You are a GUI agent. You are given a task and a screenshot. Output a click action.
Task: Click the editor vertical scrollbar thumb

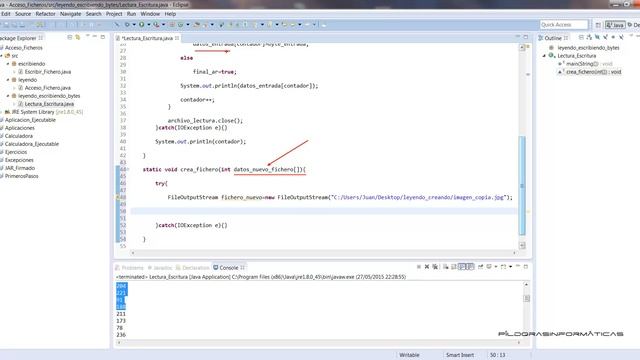point(522,185)
